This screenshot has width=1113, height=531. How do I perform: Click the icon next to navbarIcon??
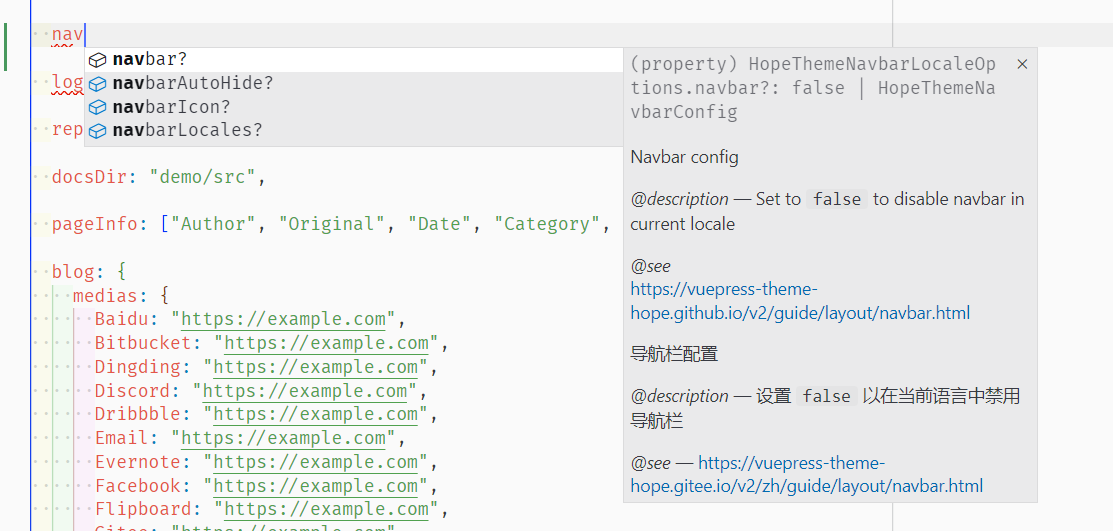click(x=97, y=107)
